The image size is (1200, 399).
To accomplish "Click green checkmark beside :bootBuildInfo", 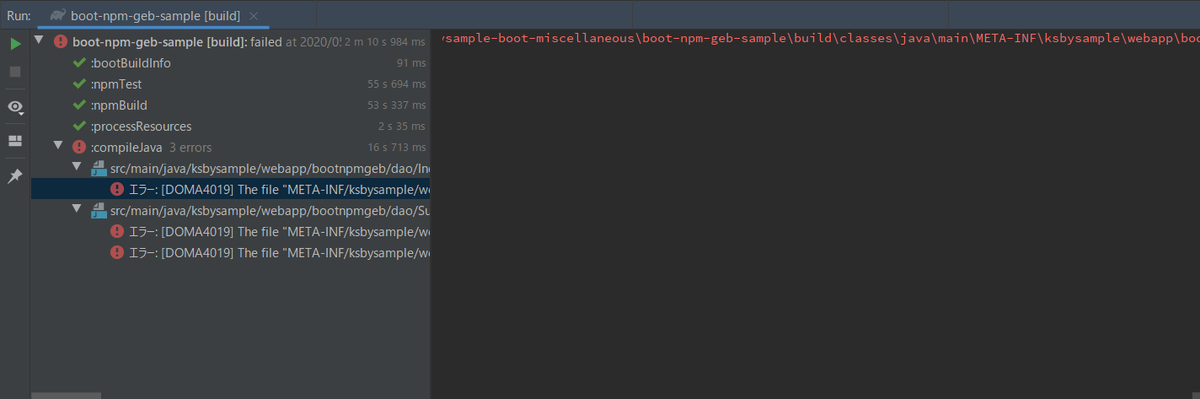I will 79,62.
